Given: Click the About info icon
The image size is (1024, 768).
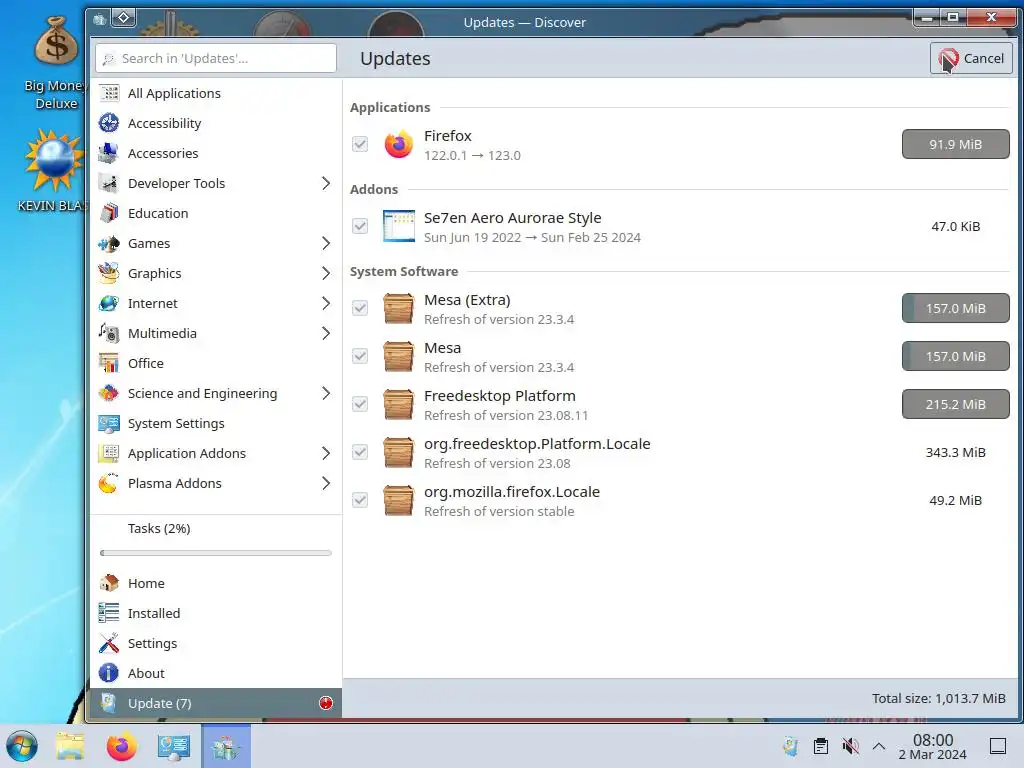Looking at the screenshot, I should point(109,673).
